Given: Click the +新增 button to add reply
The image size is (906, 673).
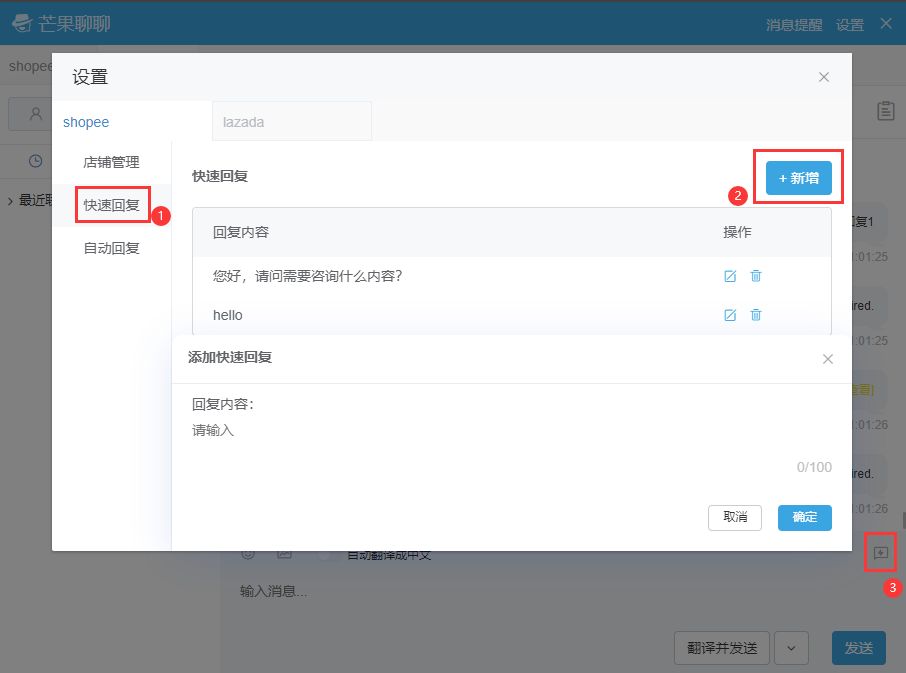Looking at the screenshot, I should (797, 177).
